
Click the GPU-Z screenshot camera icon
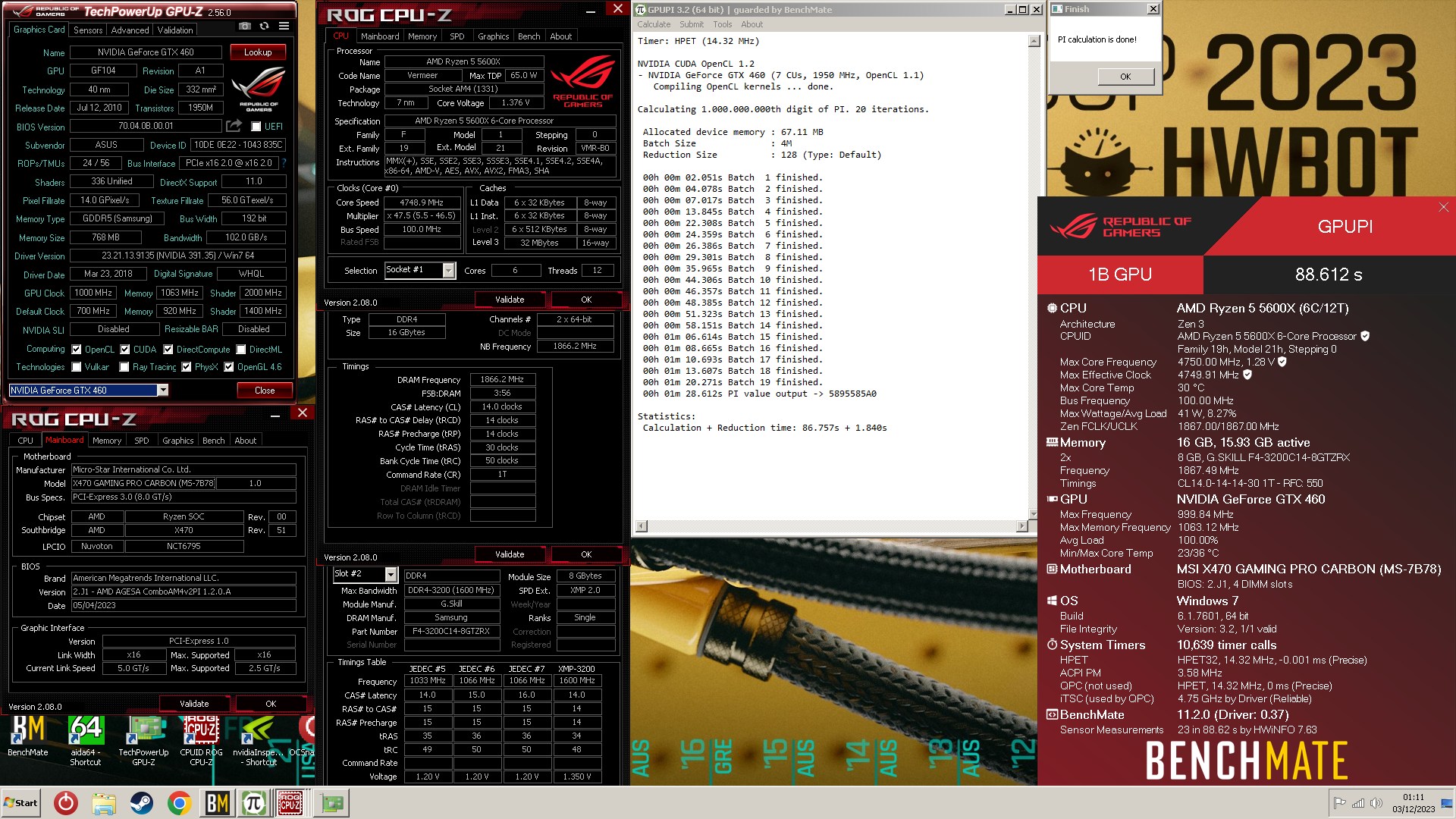pos(244,27)
